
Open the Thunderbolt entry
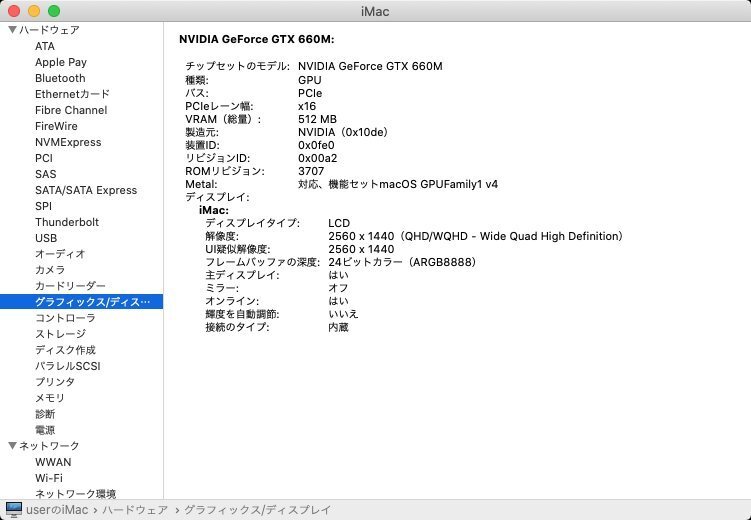[x=67, y=222]
